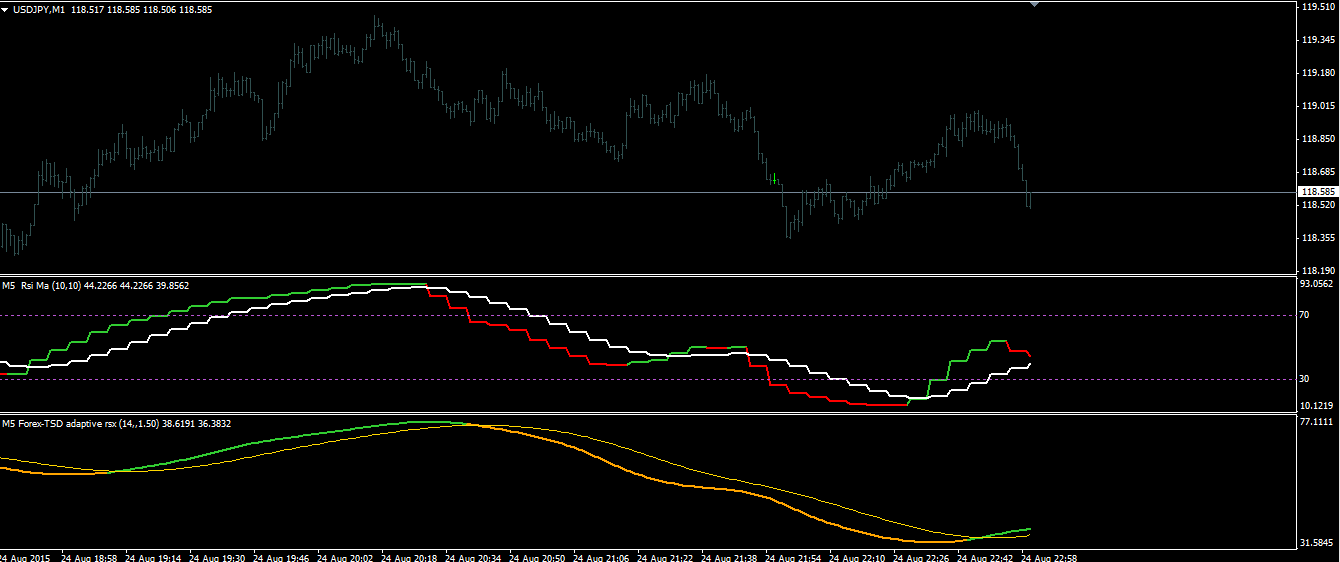
Task: Click time label 24 Aug 22:42
Action: (987, 556)
